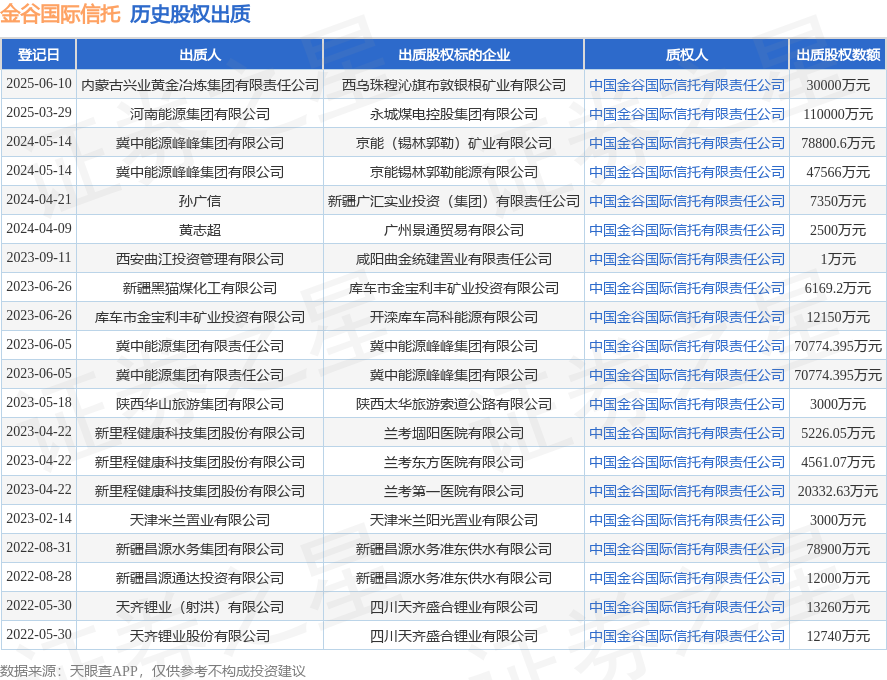
Task: Open 质权人 link in 天齐锂业股份有限公司 row
Action: pyautogui.click(x=687, y=636)
